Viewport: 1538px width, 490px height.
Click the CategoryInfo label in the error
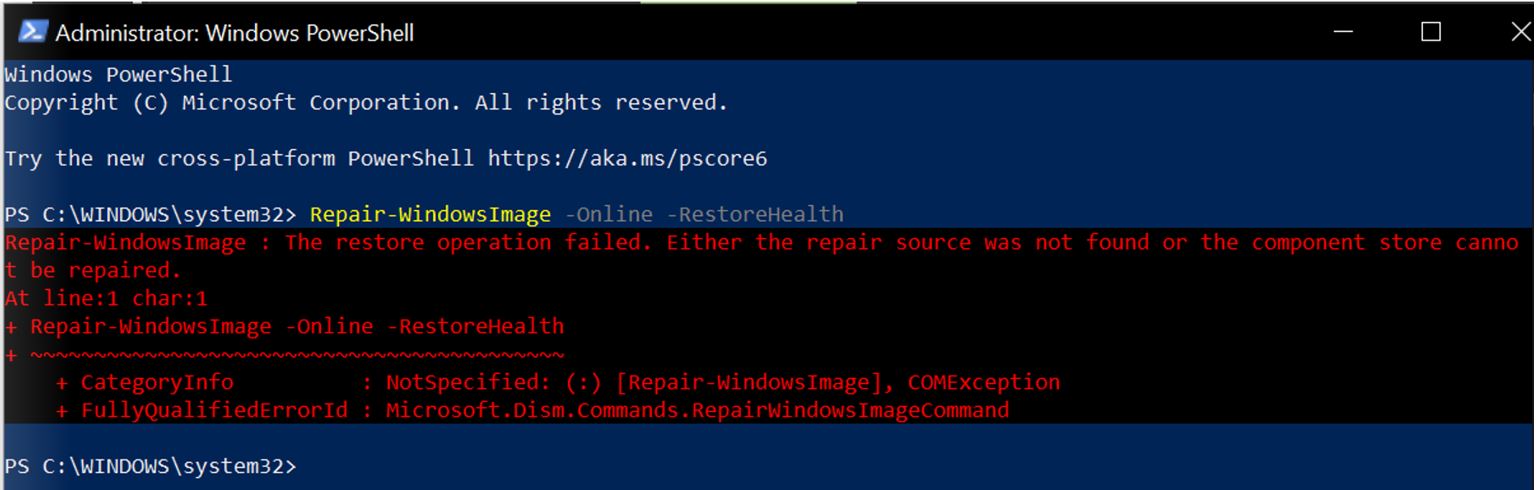pos(157,382)
